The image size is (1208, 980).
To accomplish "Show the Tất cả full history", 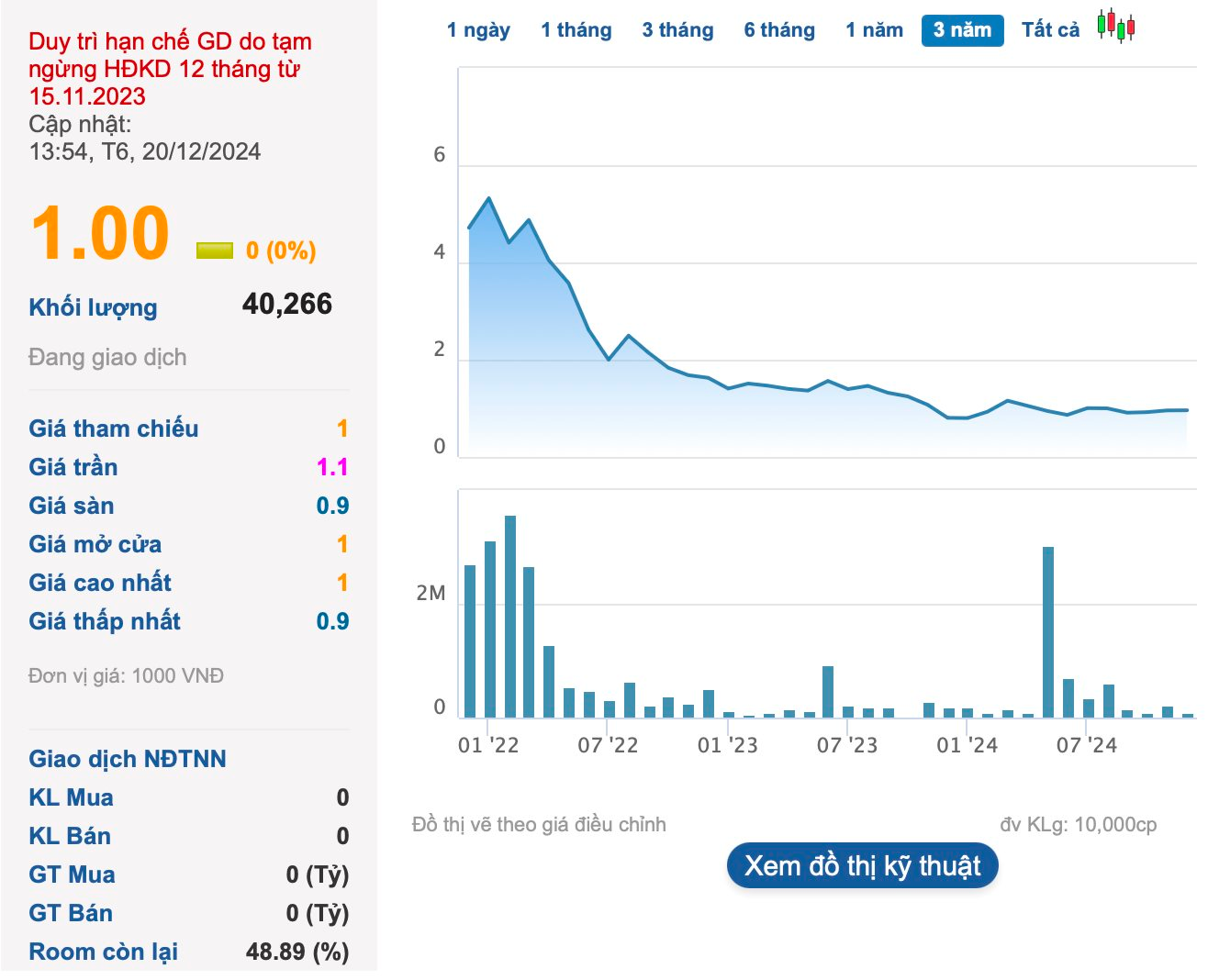I will (1051, 30).
